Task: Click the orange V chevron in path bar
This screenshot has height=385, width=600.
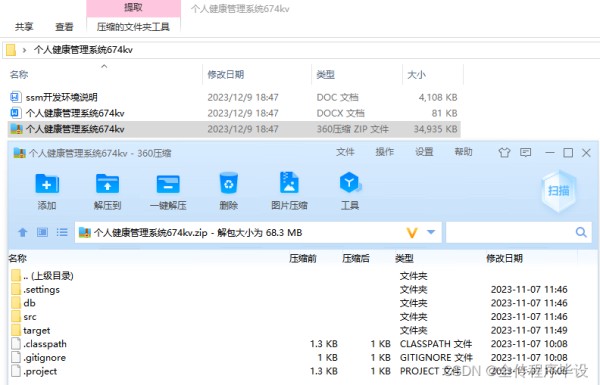Action: click(x=412, y=232)
